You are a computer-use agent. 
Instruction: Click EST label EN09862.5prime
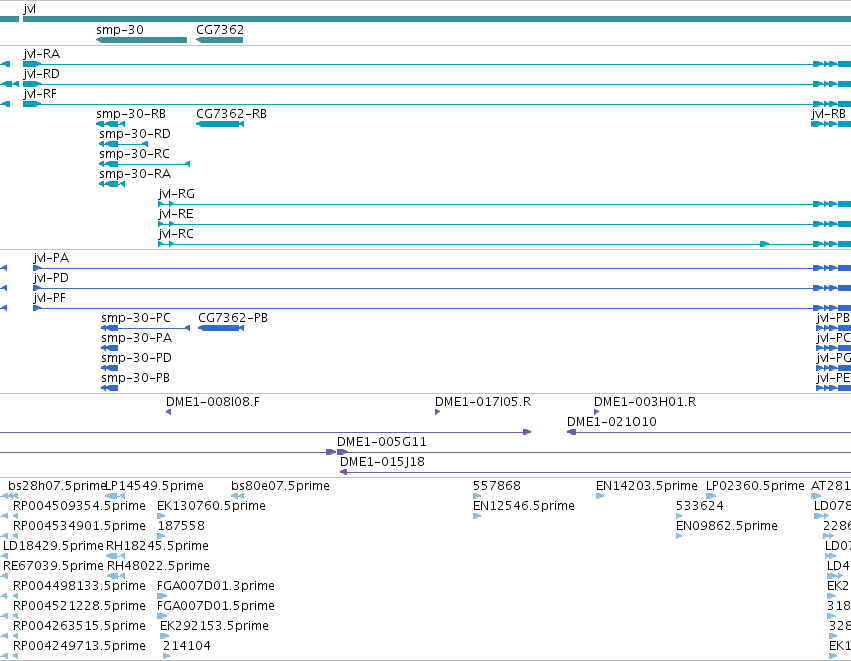tap(727, 526)
